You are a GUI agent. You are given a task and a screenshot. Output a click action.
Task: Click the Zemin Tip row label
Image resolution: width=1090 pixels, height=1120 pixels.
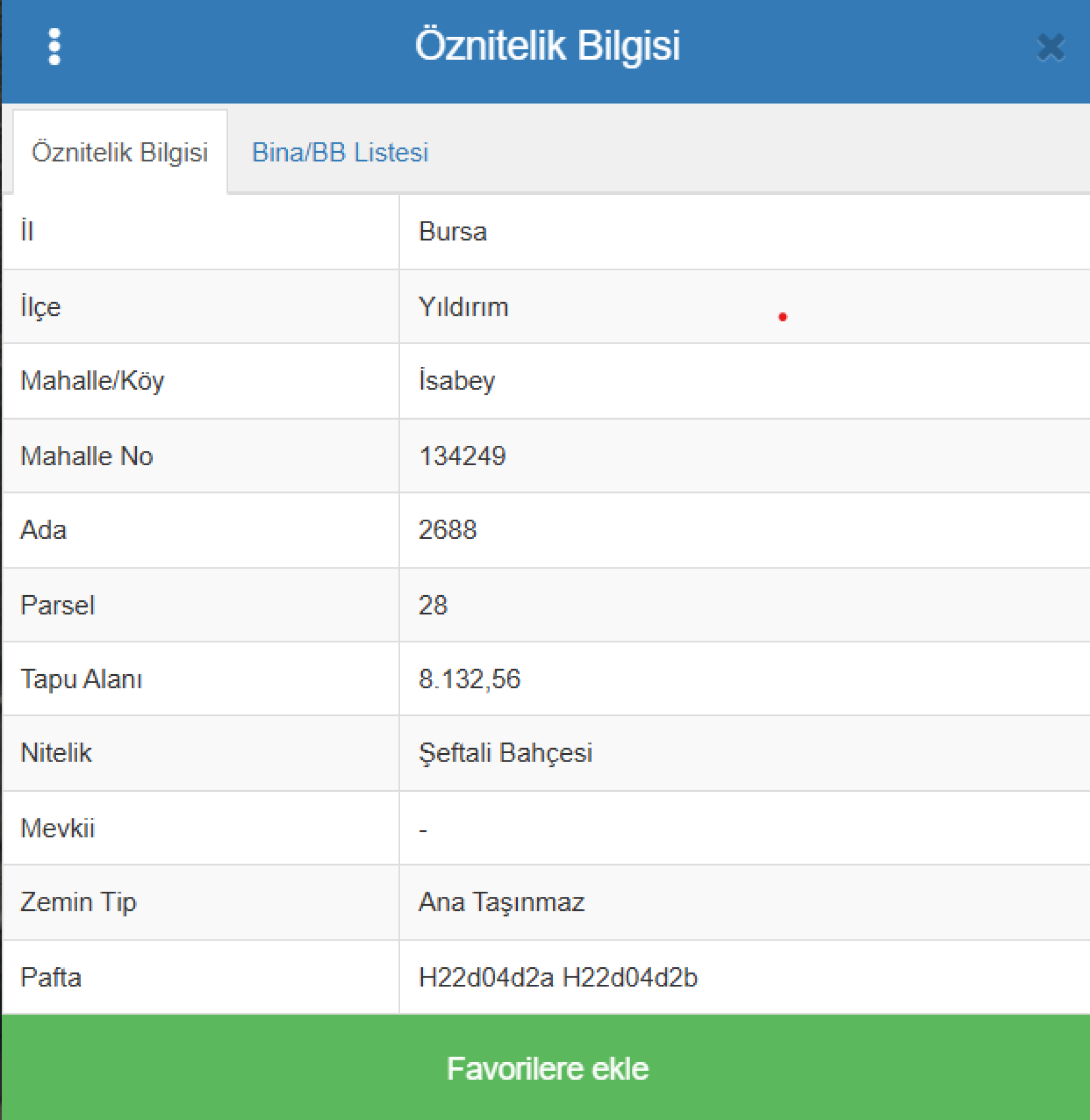pos(78,902)
